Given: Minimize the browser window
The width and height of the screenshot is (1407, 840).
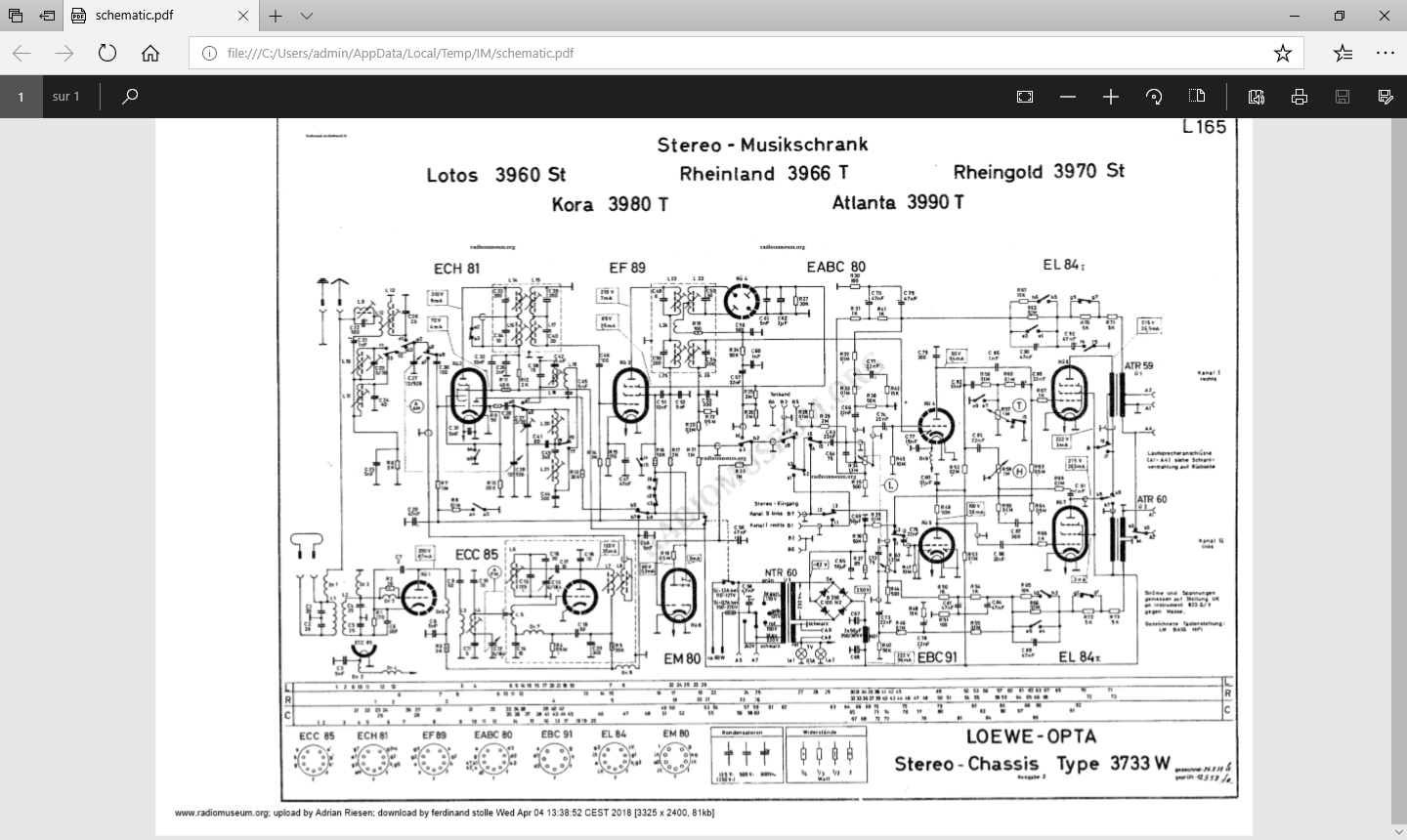Looking at the screenshot, I should [1295, 16].
